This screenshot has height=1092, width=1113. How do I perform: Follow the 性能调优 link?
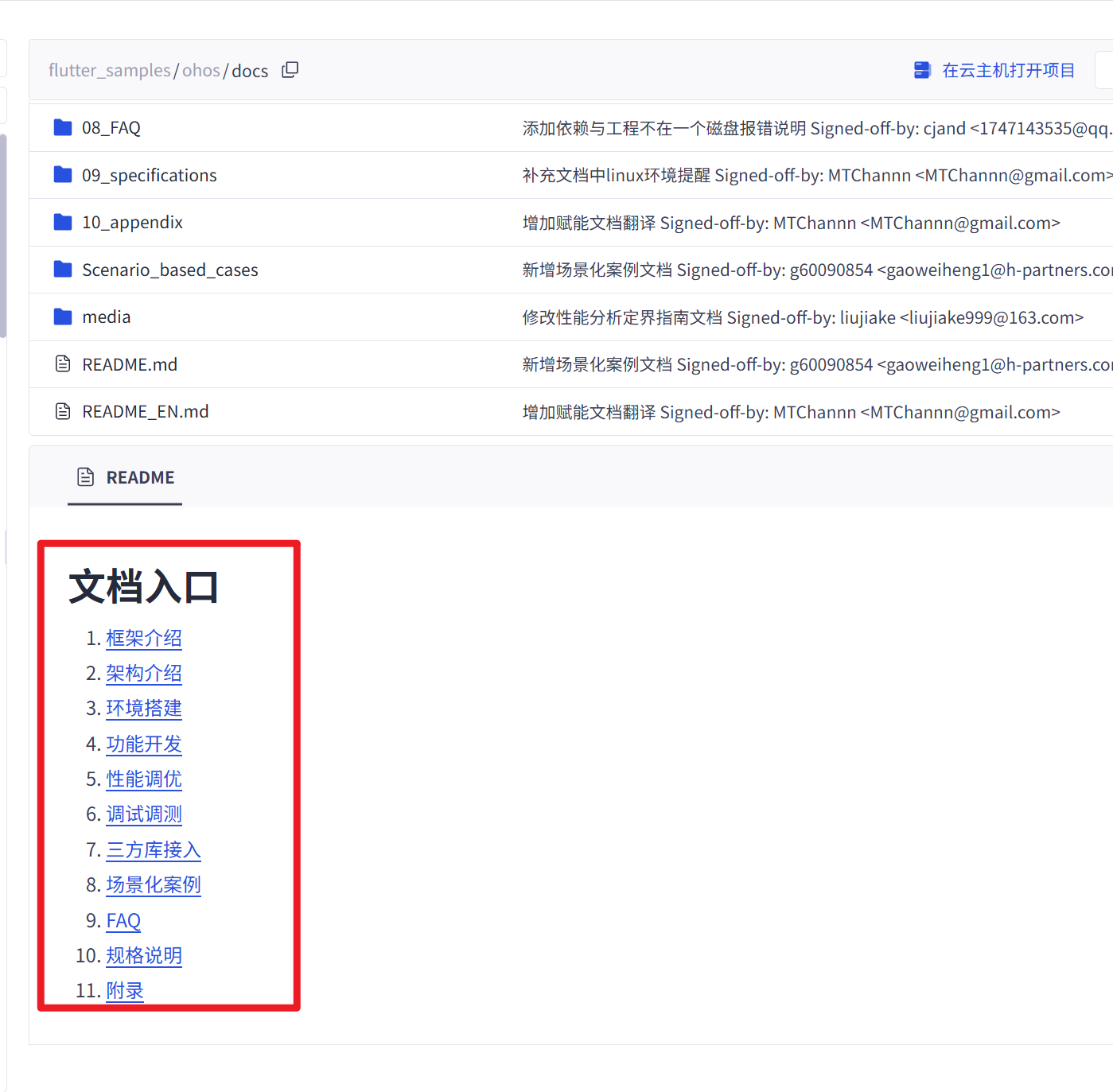[x=144, y=779]
